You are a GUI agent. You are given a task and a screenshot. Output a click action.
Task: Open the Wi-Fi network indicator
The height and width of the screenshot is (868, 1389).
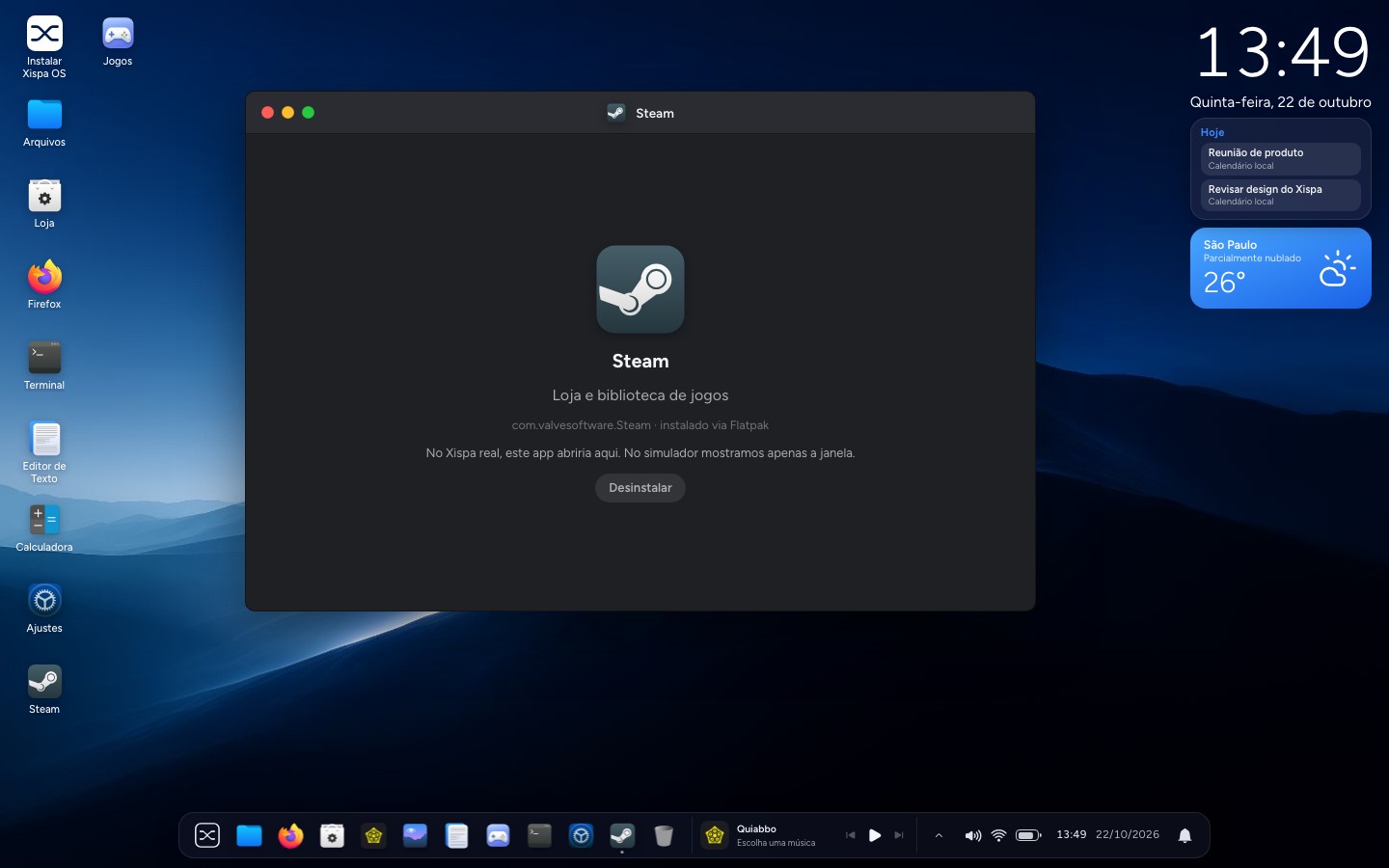999,835
